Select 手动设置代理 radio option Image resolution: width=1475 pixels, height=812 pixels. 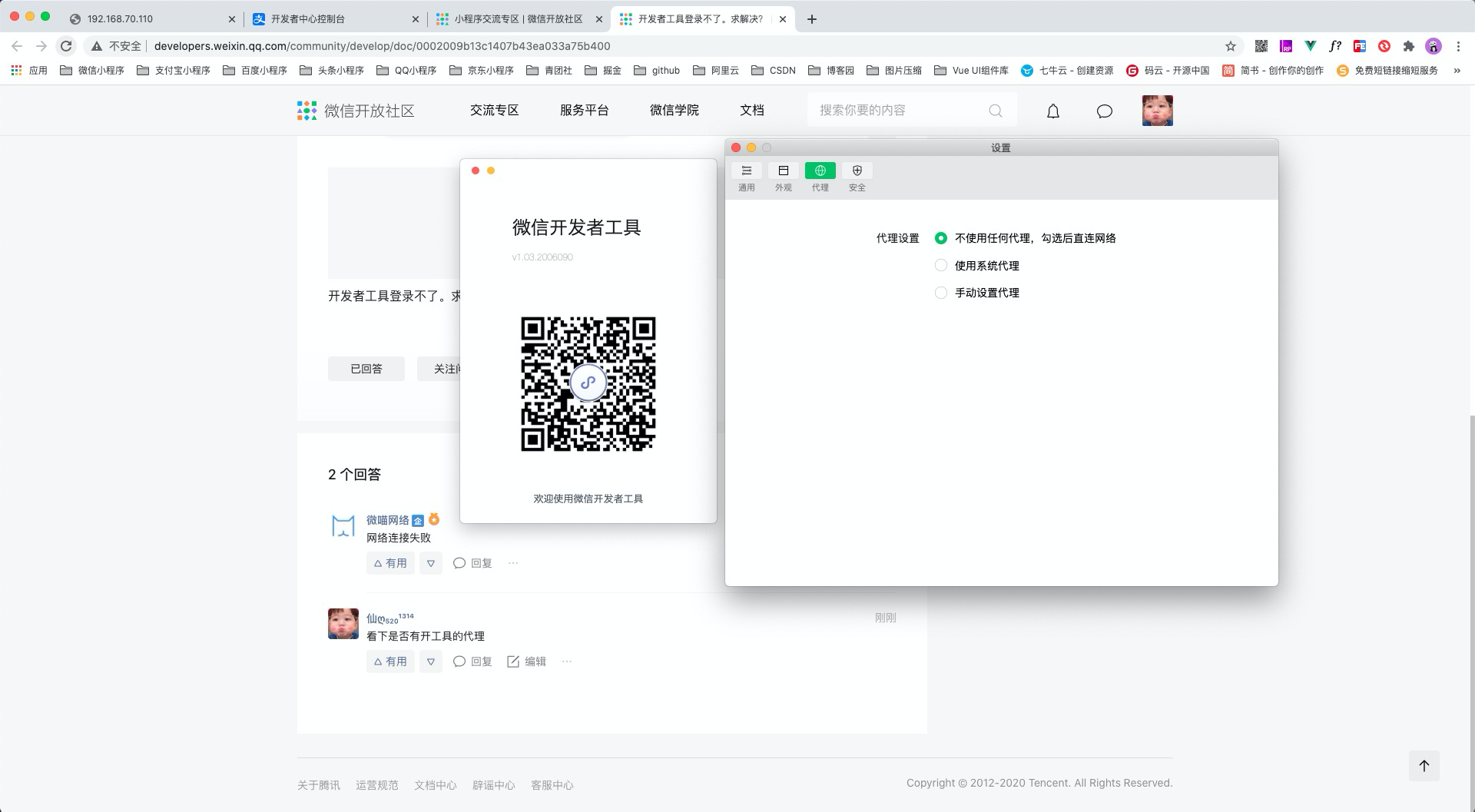click(x=940, y=293)
